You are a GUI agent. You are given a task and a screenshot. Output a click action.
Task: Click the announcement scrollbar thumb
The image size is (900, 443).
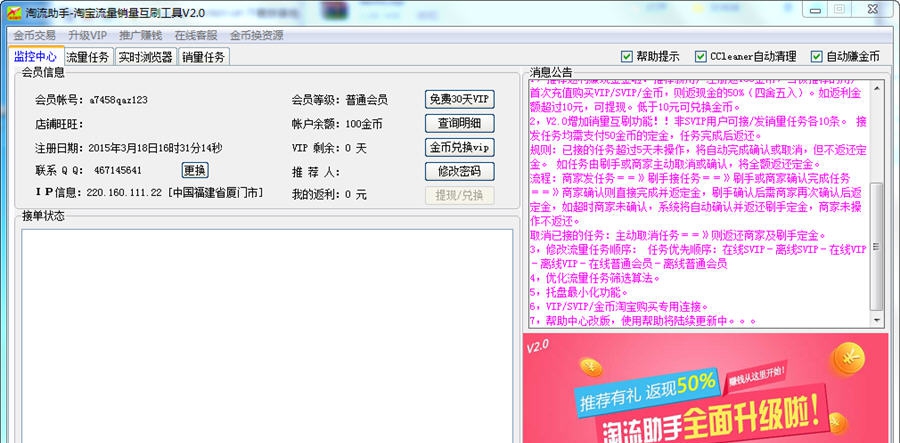click(x=876, y=247)
